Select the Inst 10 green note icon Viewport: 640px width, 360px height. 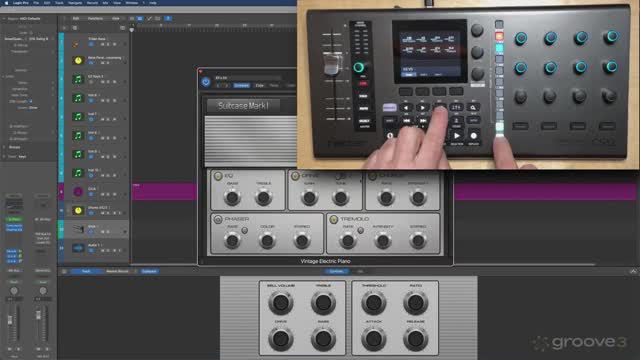[x=78, y=173]
